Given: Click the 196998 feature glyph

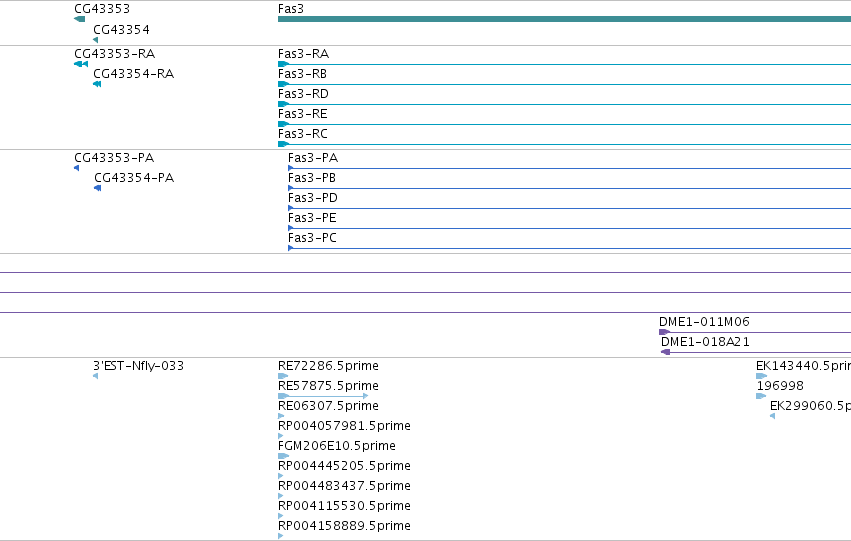Looking at the screenshot, I should 761,396.
